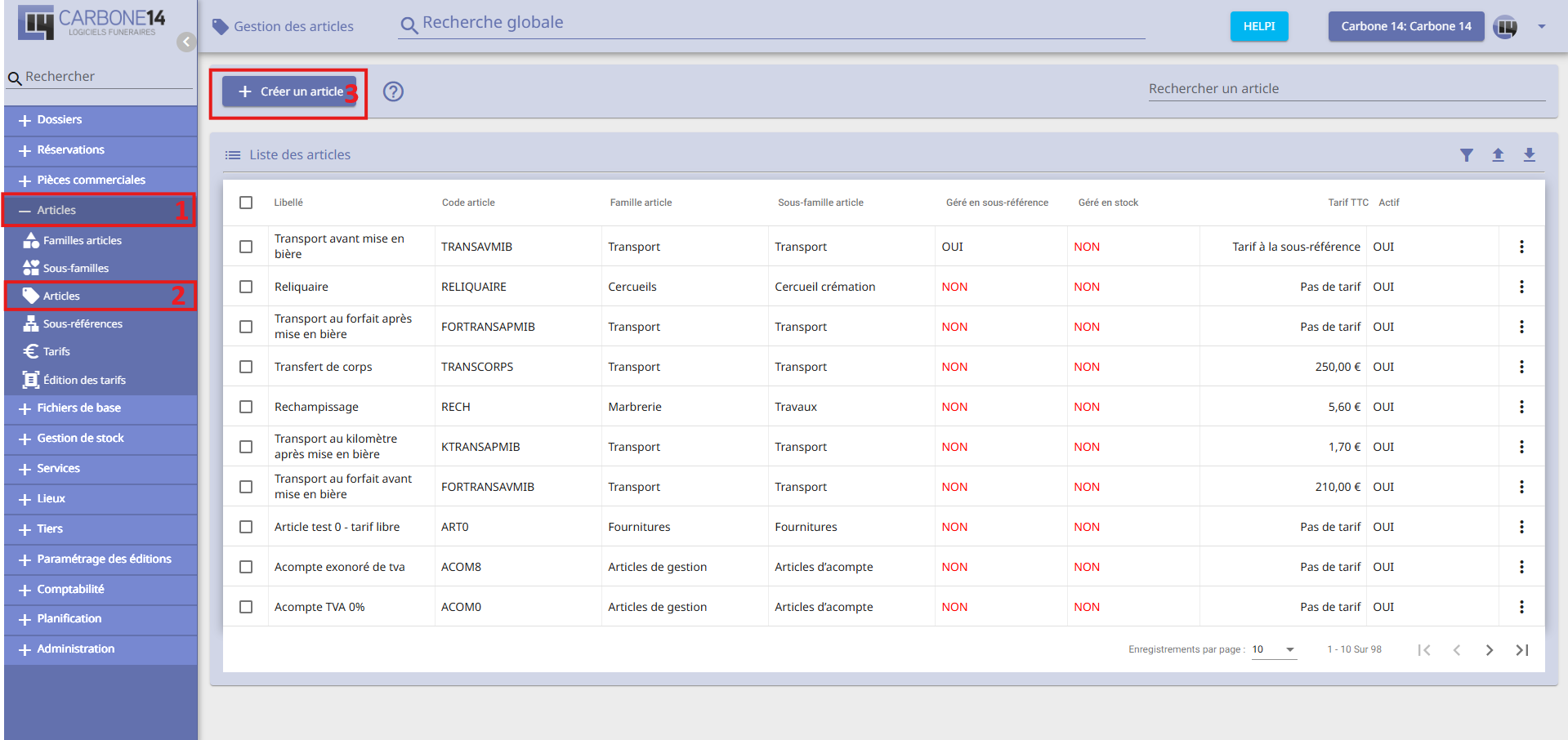Check the FORTRANSAPMIB row checkbox
This screenshot has width=1568, height=740.
coord(246,327)
